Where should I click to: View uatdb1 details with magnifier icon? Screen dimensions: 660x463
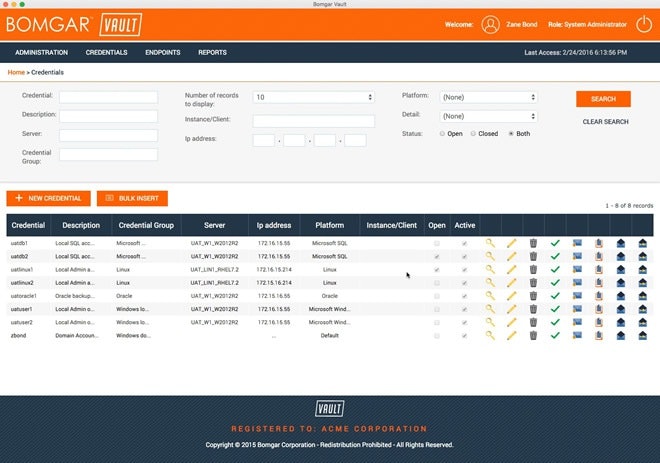[x=490, y=243]
